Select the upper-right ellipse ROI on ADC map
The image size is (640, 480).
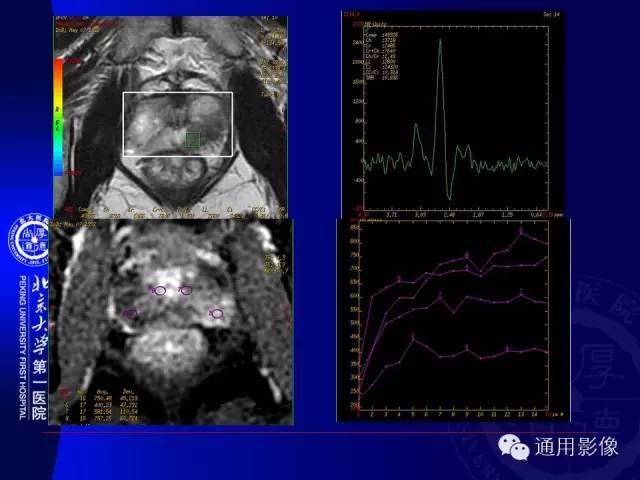pos(186,290)
